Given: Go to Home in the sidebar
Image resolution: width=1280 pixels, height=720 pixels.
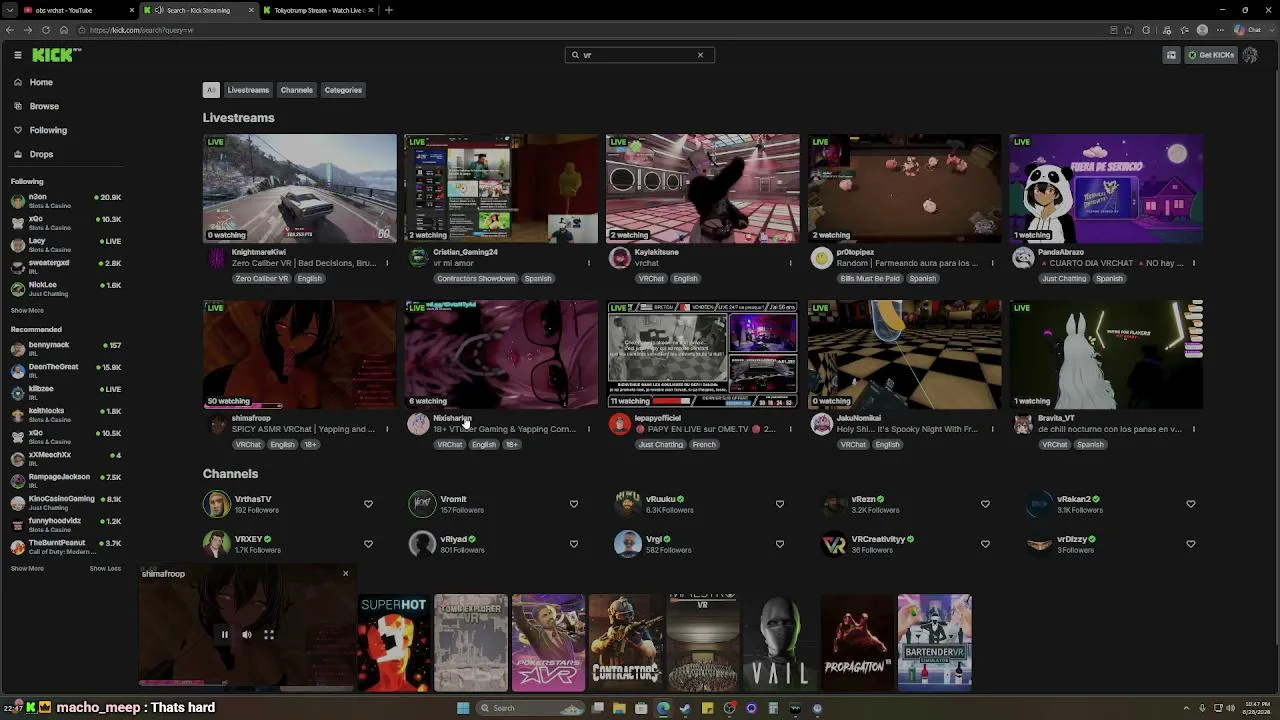Looking at the screenshot, I should coord(41,82).
